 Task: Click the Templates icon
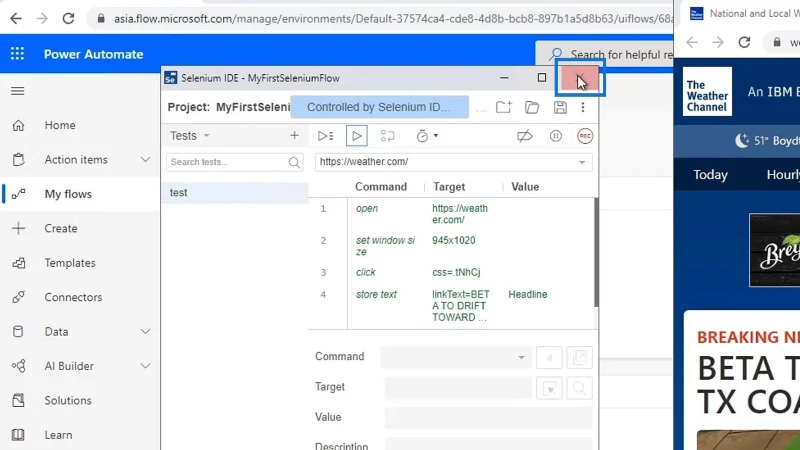click(18, 263)
